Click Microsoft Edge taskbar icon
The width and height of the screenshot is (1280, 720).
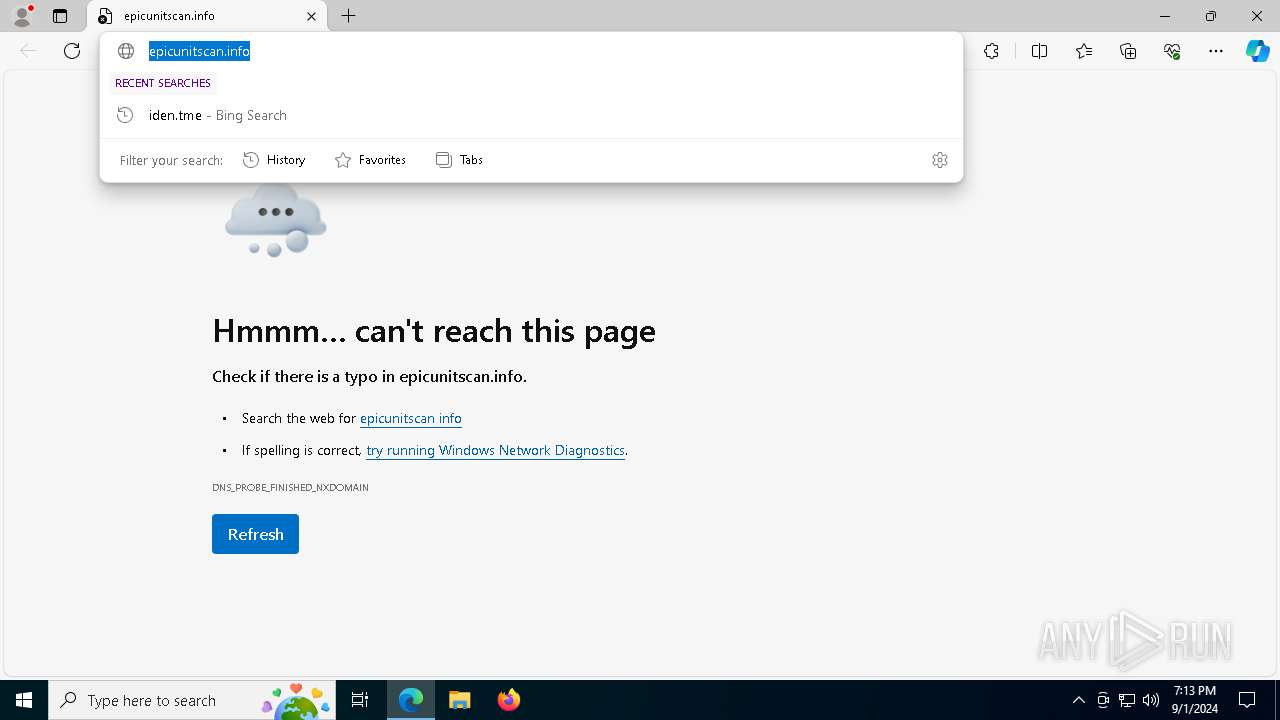(x=411, y=700)
